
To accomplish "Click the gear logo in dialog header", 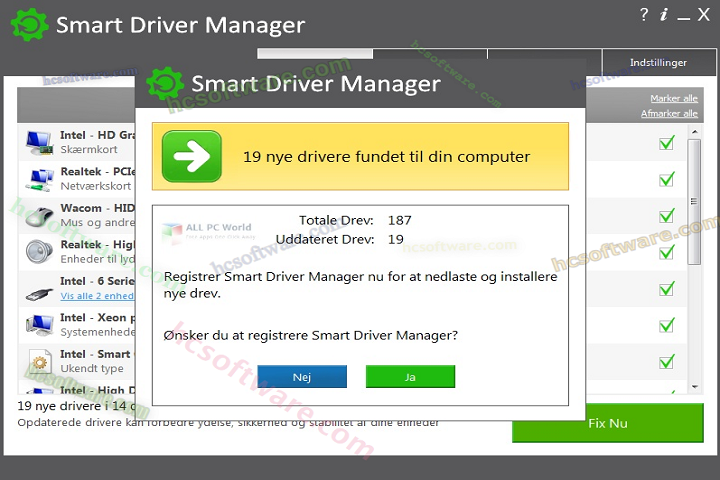I will (165, 84).
